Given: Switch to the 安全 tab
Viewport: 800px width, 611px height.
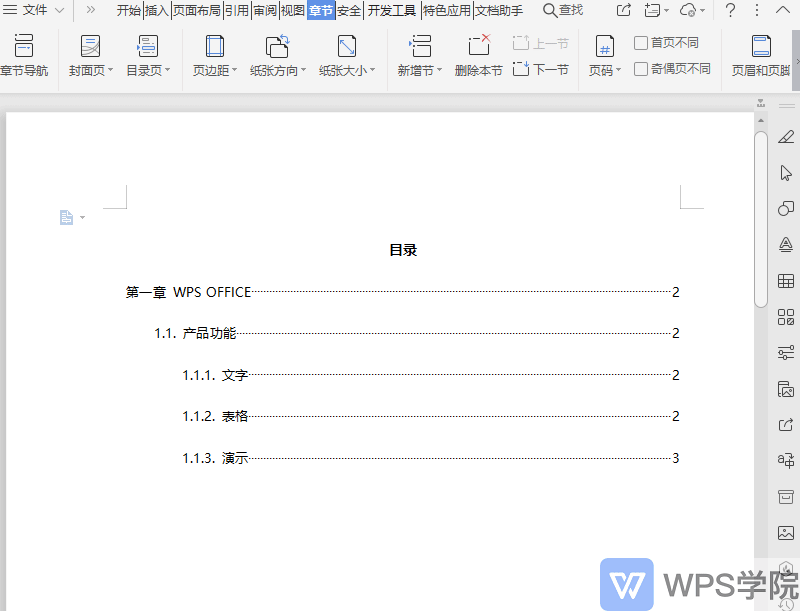Looking at the screenshot, I should [x=349, y=10].
